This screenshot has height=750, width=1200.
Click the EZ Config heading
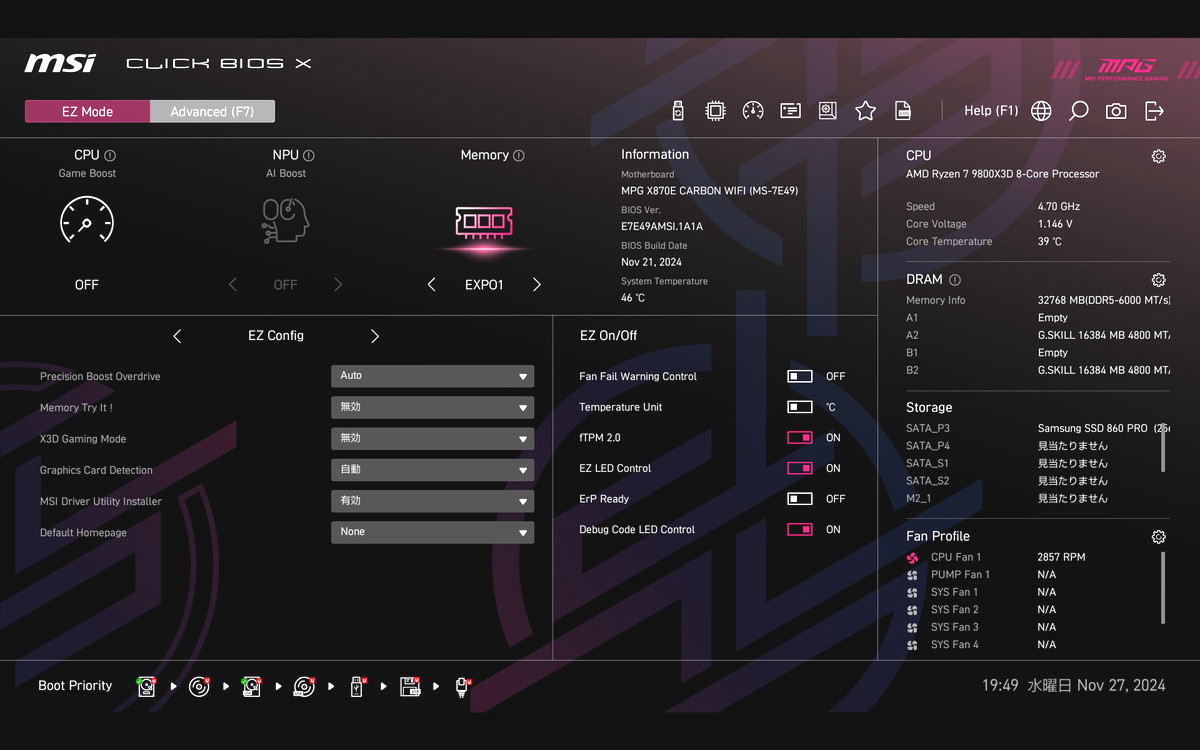click(x=276, y=336)
